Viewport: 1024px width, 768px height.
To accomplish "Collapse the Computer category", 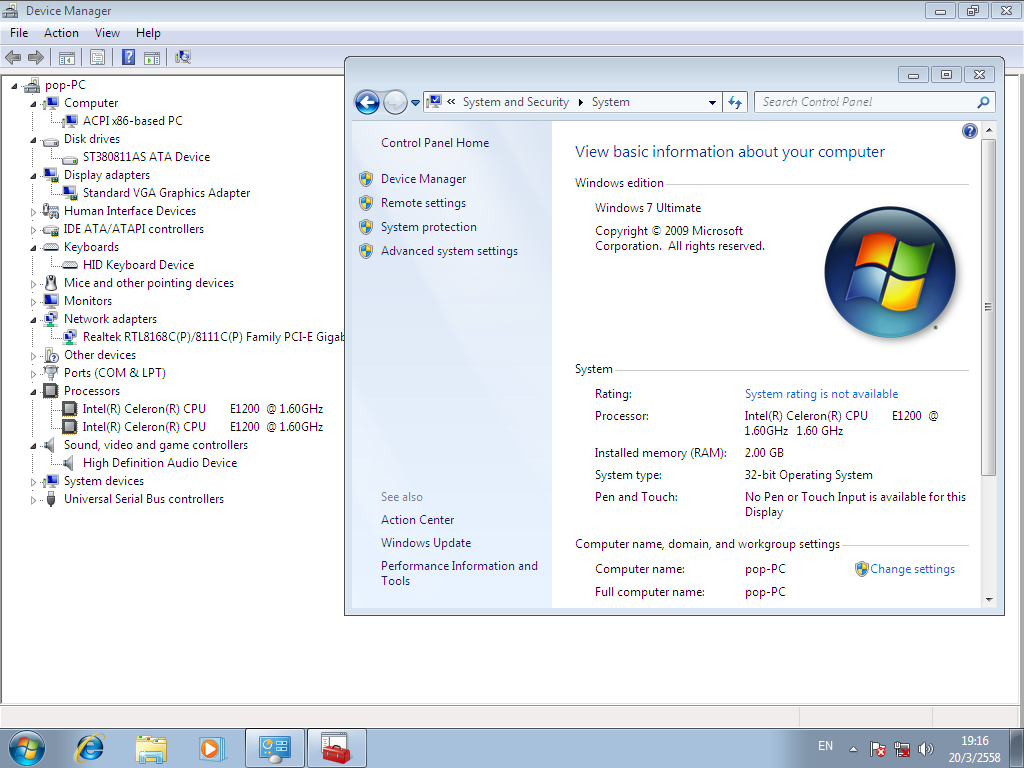I will click(33, 104).
